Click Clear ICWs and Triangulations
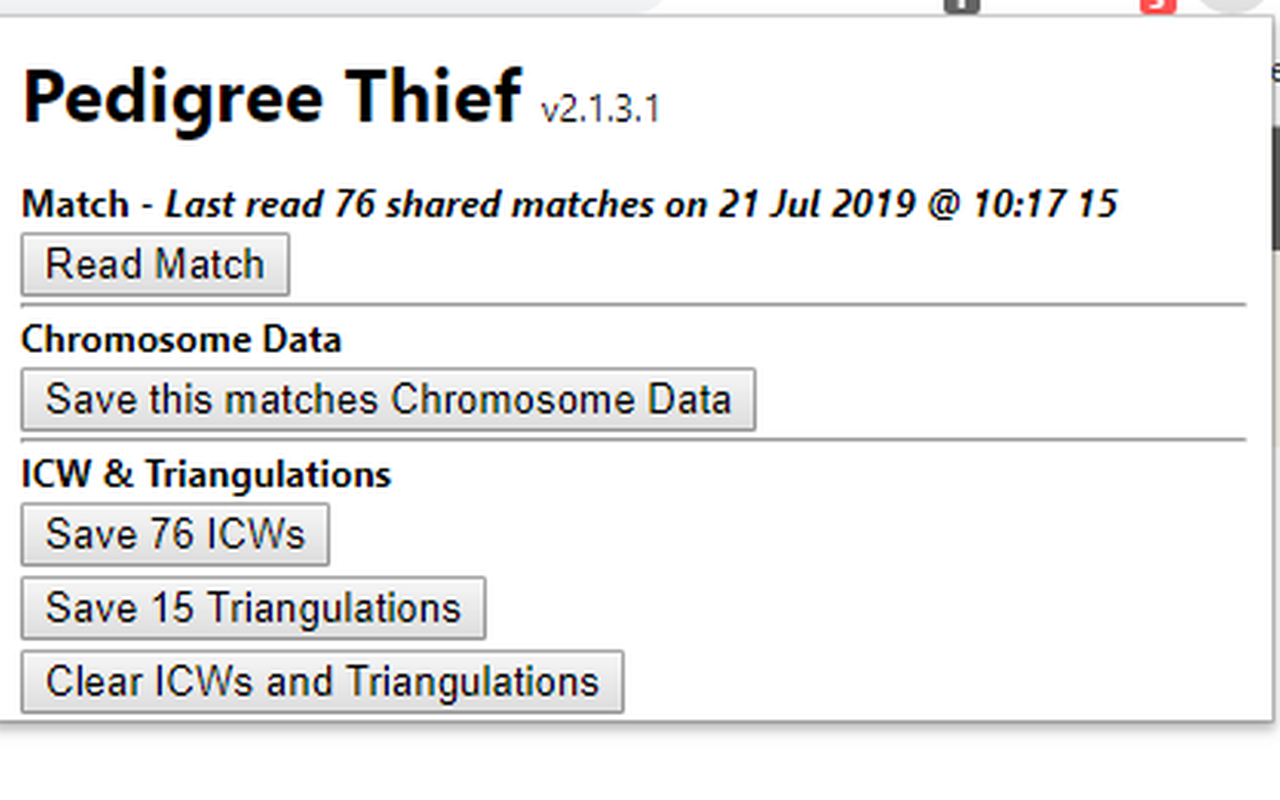1280x800 pixels. [321, 681]
